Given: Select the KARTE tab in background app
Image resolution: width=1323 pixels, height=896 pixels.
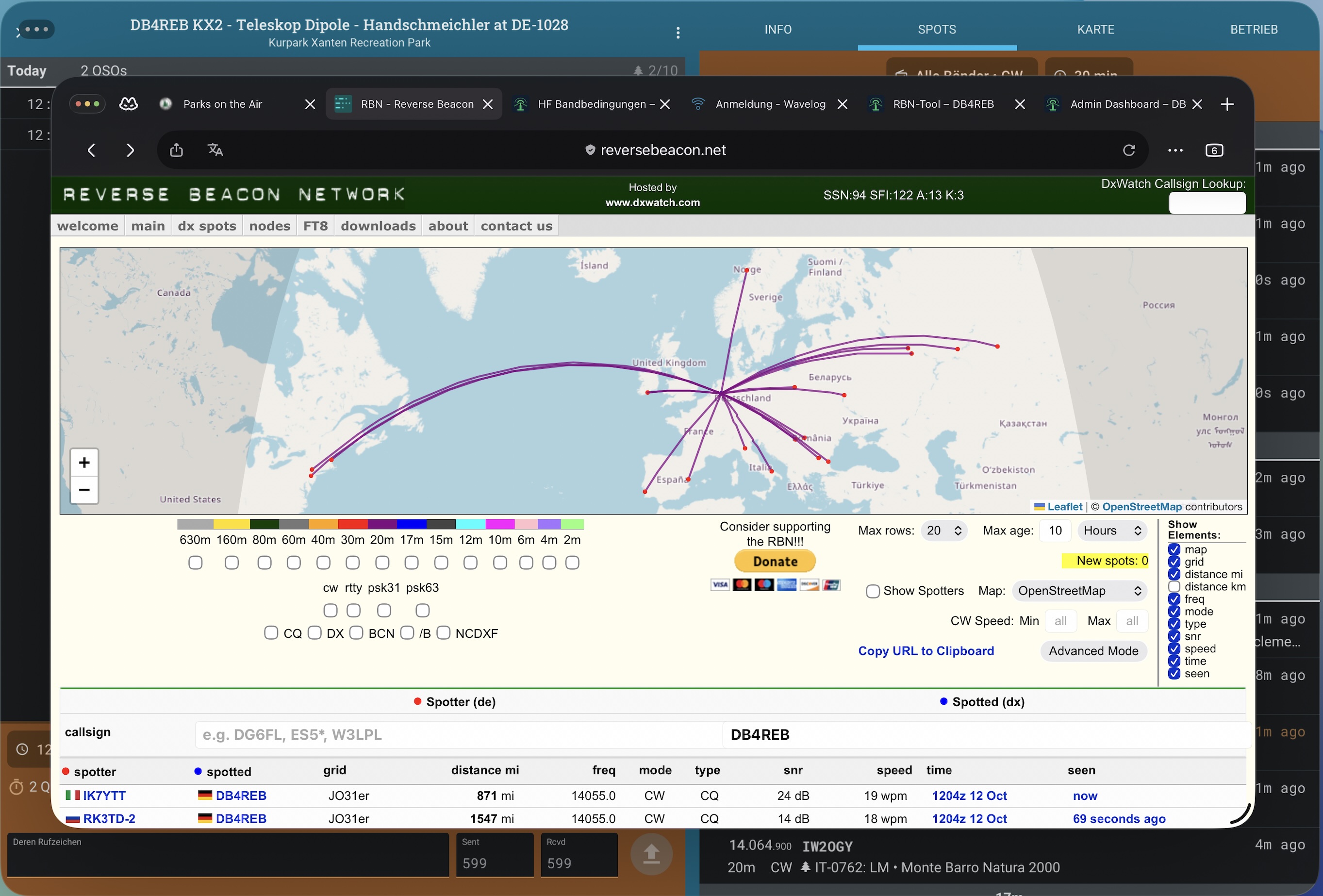Looking at the screenshot, I should pyautogui.click(x=1095, y=30).
